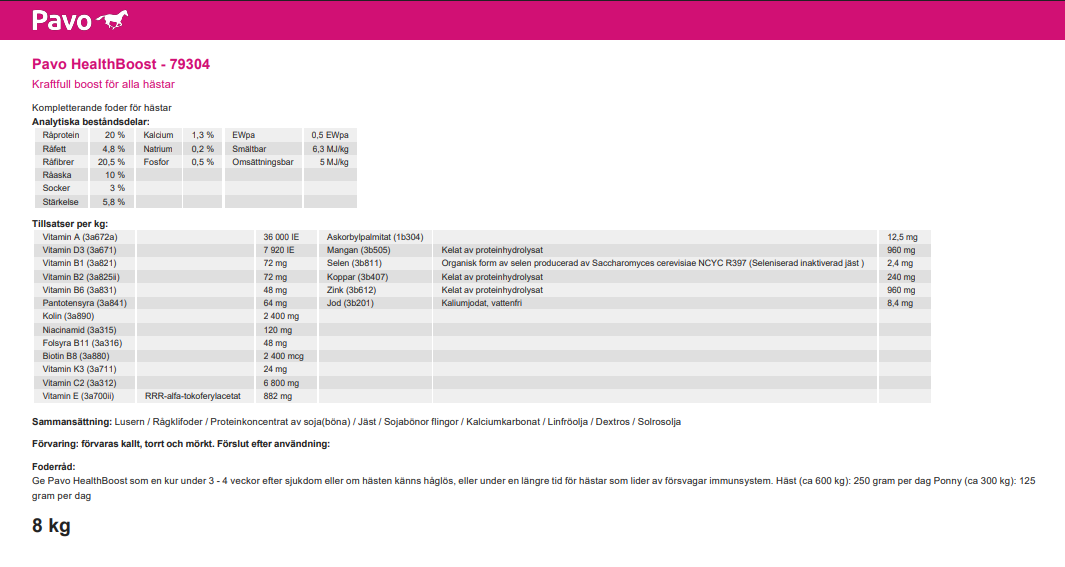Viewport: 1065px width, 567px height.
Task: Click the '4,8 %' value
Action: click(x=114, y=149)
